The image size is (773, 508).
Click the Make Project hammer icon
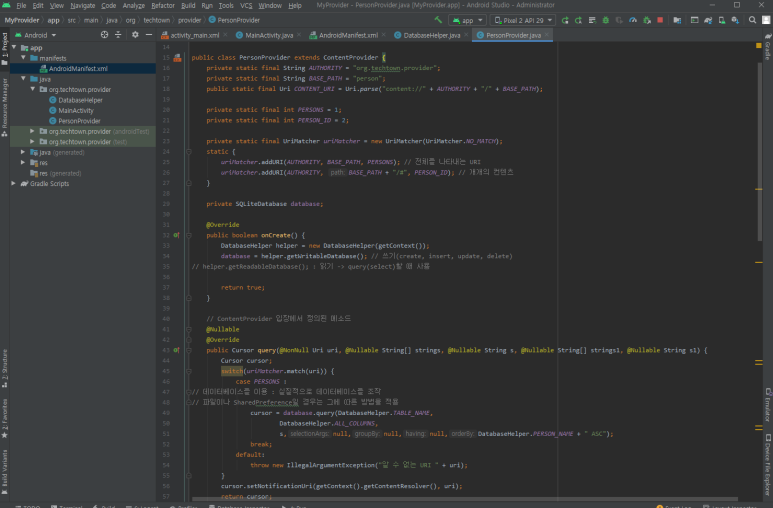click(438, 20)
